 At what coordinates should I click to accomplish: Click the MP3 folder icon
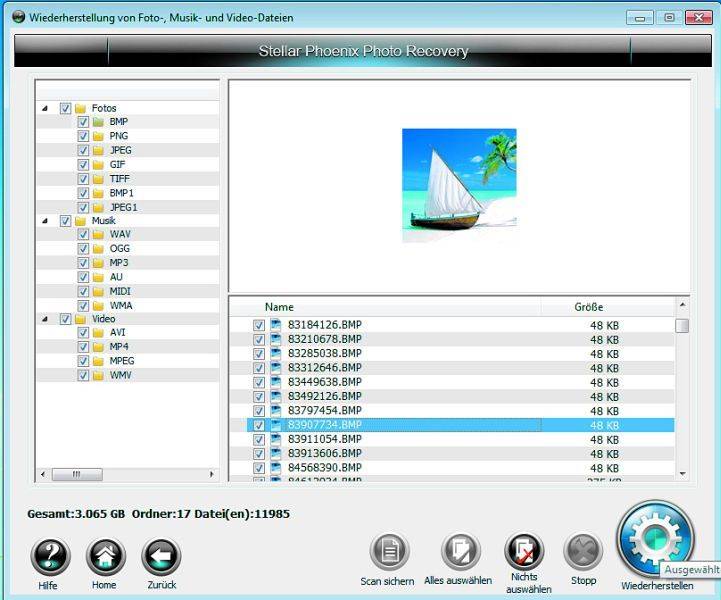click(98, 263)
